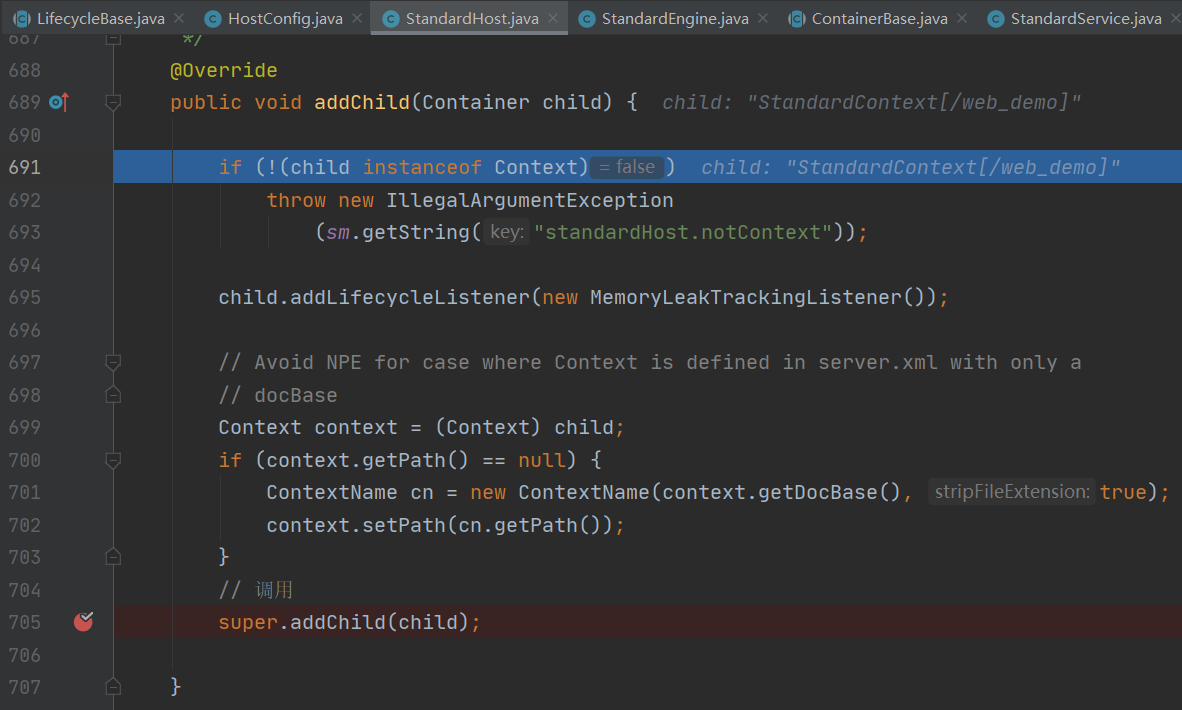The height and width of the screenshot is (710, 1182).
Task: Click the ContainerBase.java class file icon
Action: point(796,19)
